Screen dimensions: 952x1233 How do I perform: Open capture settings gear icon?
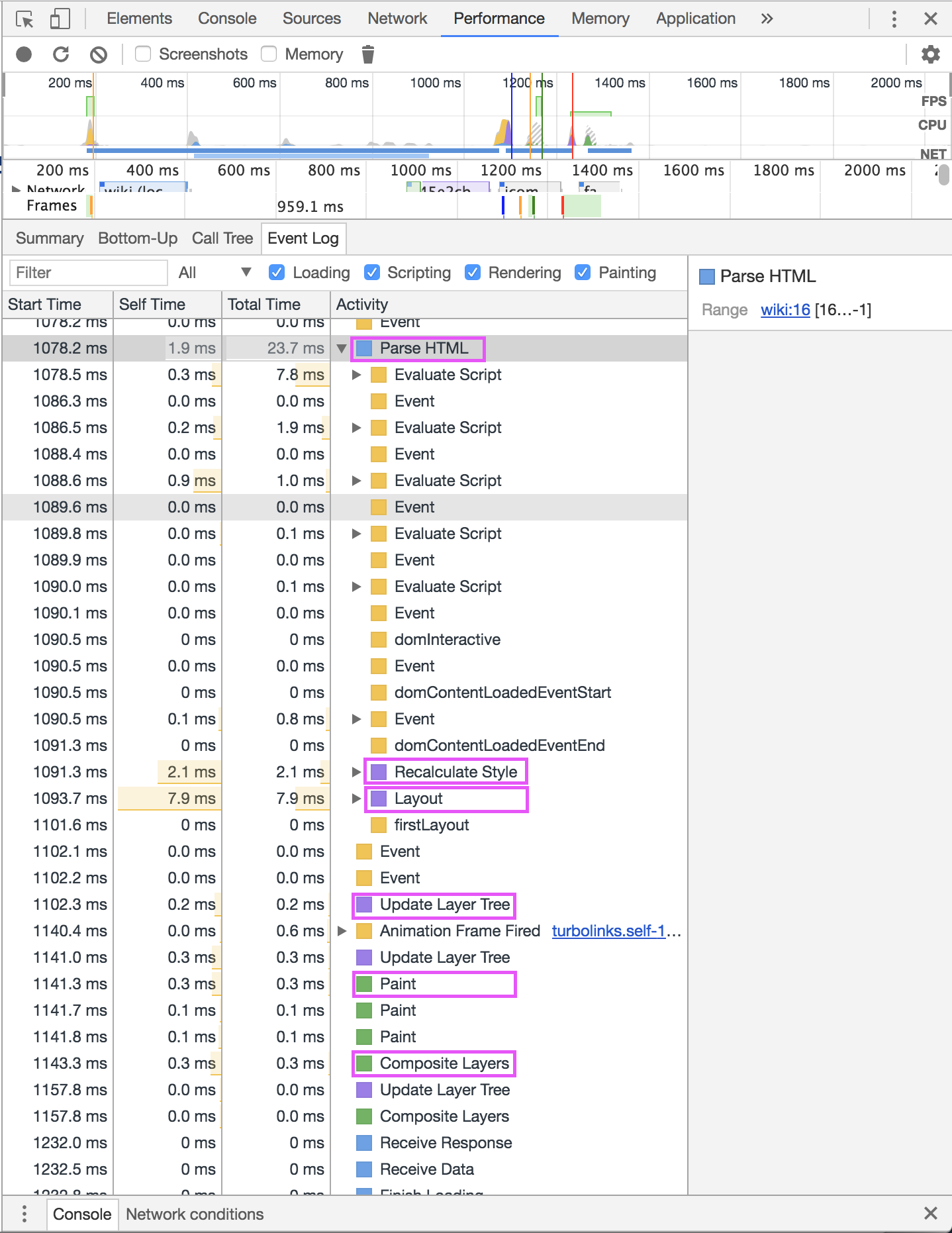(x=930, y=54)
